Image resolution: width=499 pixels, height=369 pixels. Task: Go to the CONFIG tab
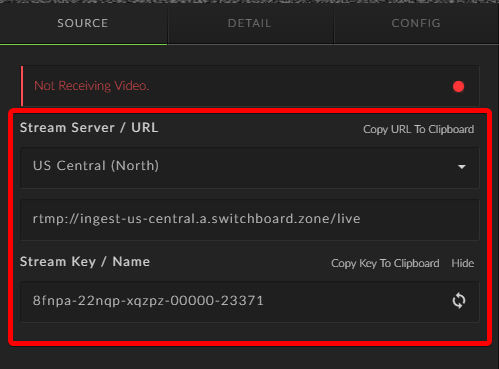(x=416, y=23)
